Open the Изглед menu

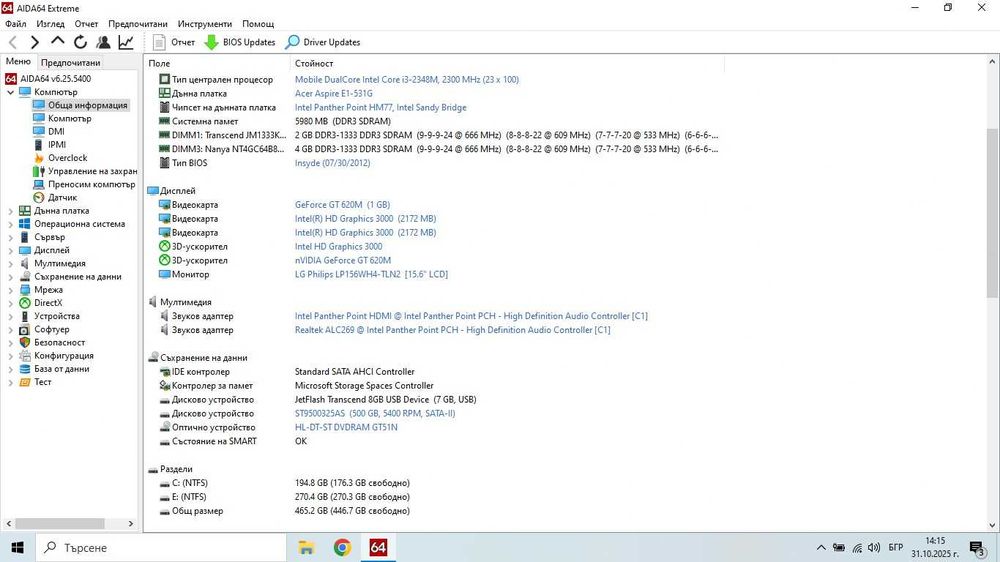[50, 24]
